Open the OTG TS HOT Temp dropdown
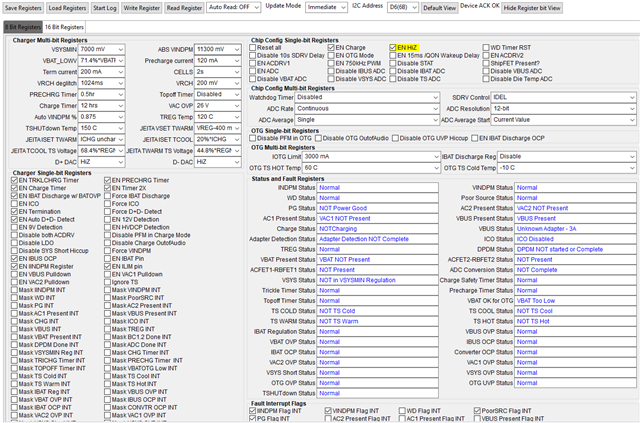The height and width of the screenshot is (423, 640). click(x=371, y=168)
